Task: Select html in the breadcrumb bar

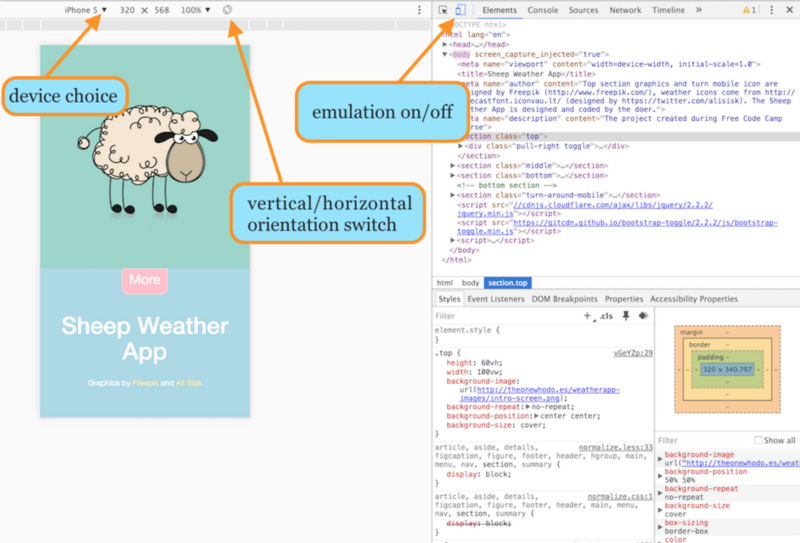Action: tap(444, 283)
